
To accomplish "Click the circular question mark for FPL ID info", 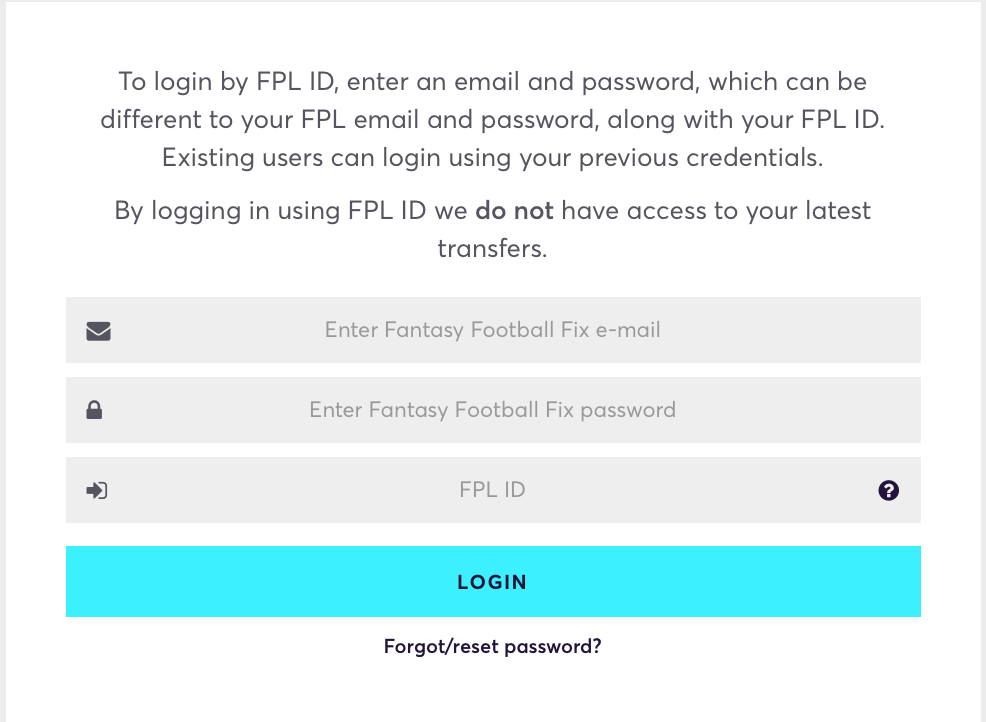I will point(888,490).
